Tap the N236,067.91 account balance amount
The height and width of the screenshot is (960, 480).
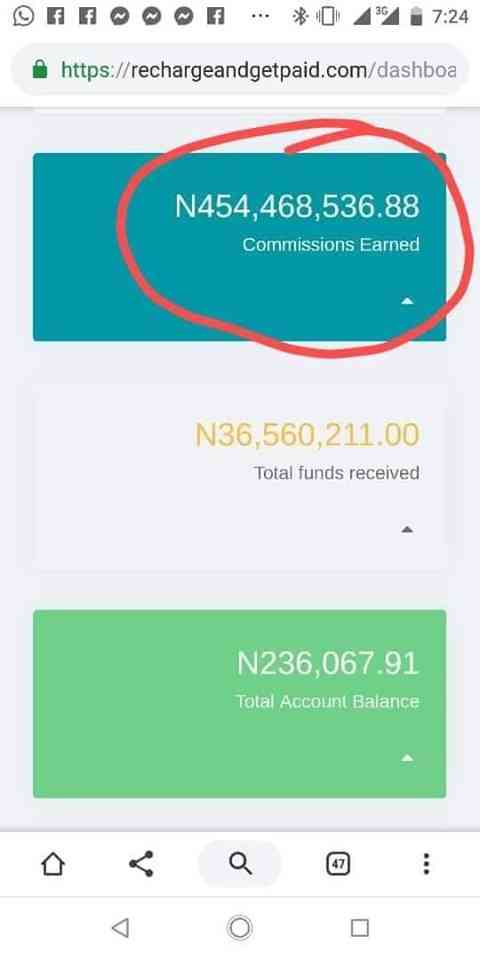tap(328, 664)
